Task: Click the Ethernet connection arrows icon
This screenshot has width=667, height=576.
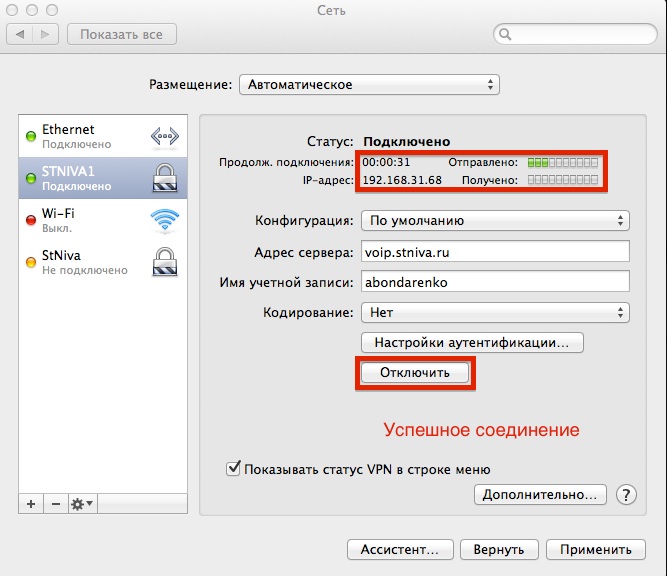Action: click(x=164, y=136)
